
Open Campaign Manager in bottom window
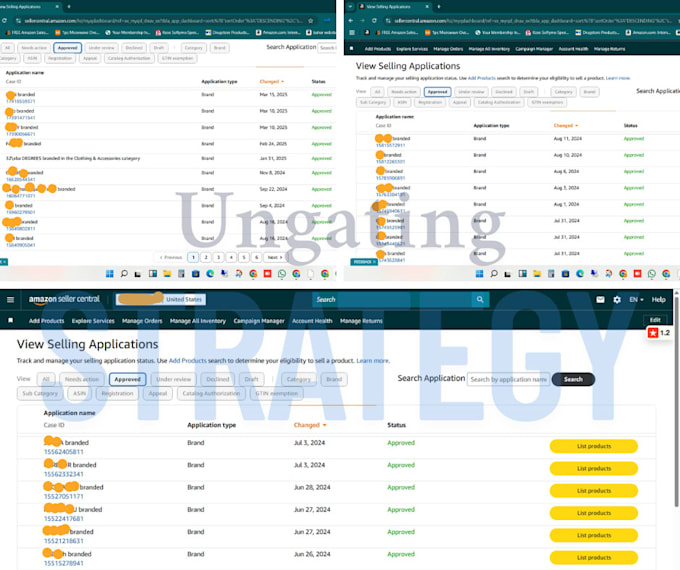tap(259, 321)
